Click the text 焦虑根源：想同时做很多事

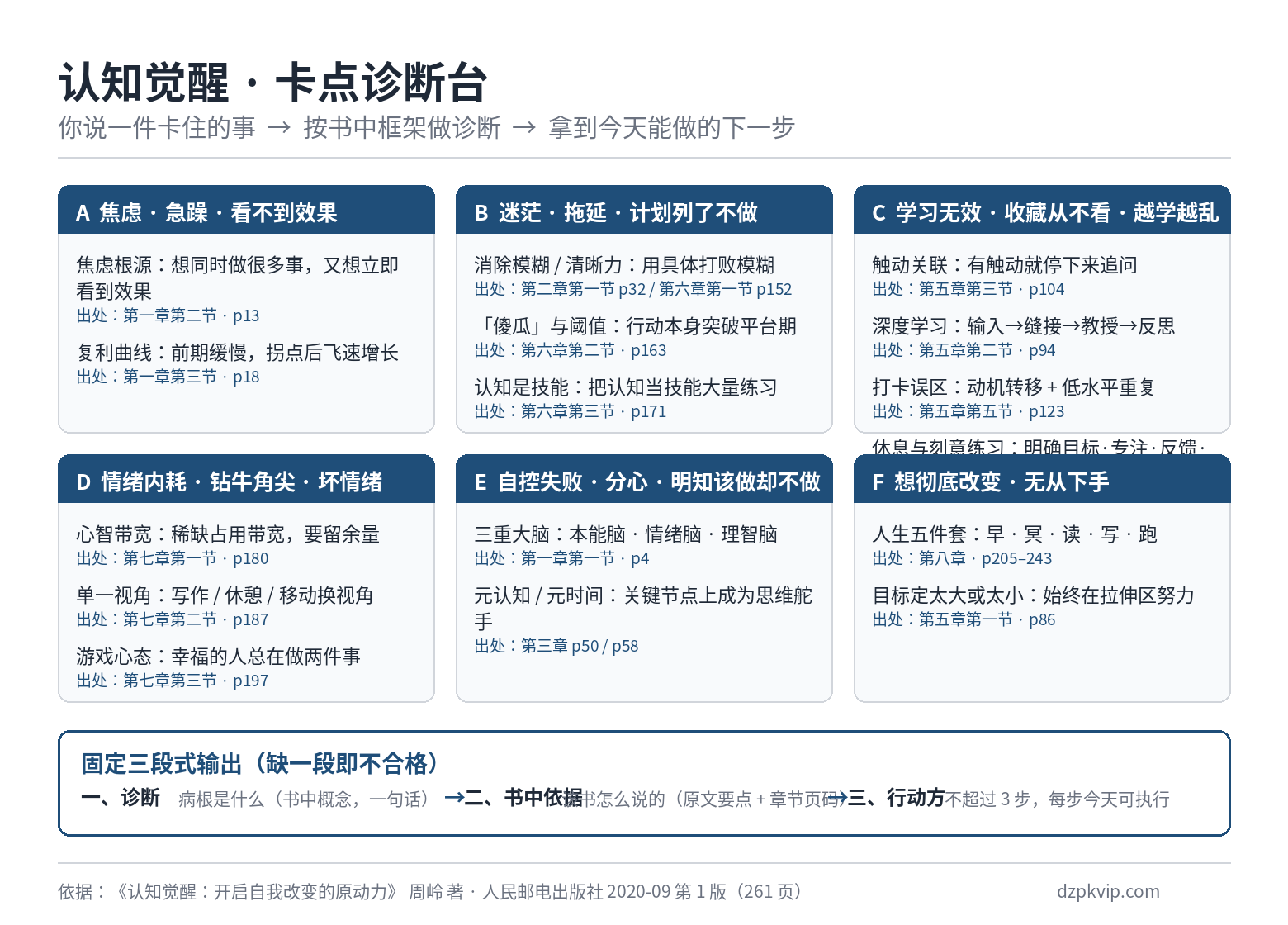coord(190,265)
